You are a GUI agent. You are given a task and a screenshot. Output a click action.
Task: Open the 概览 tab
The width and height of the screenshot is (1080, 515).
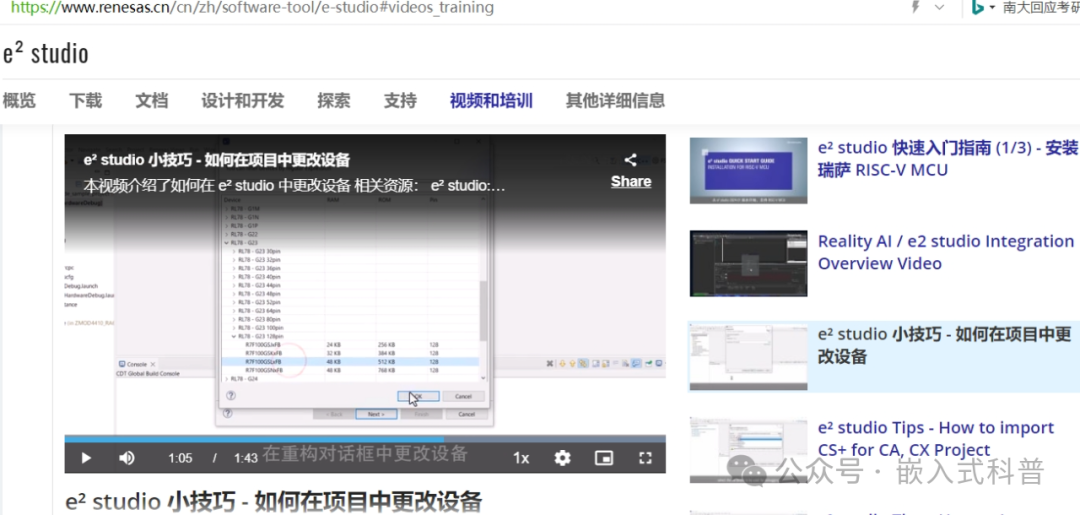click(x=19, y=101)
